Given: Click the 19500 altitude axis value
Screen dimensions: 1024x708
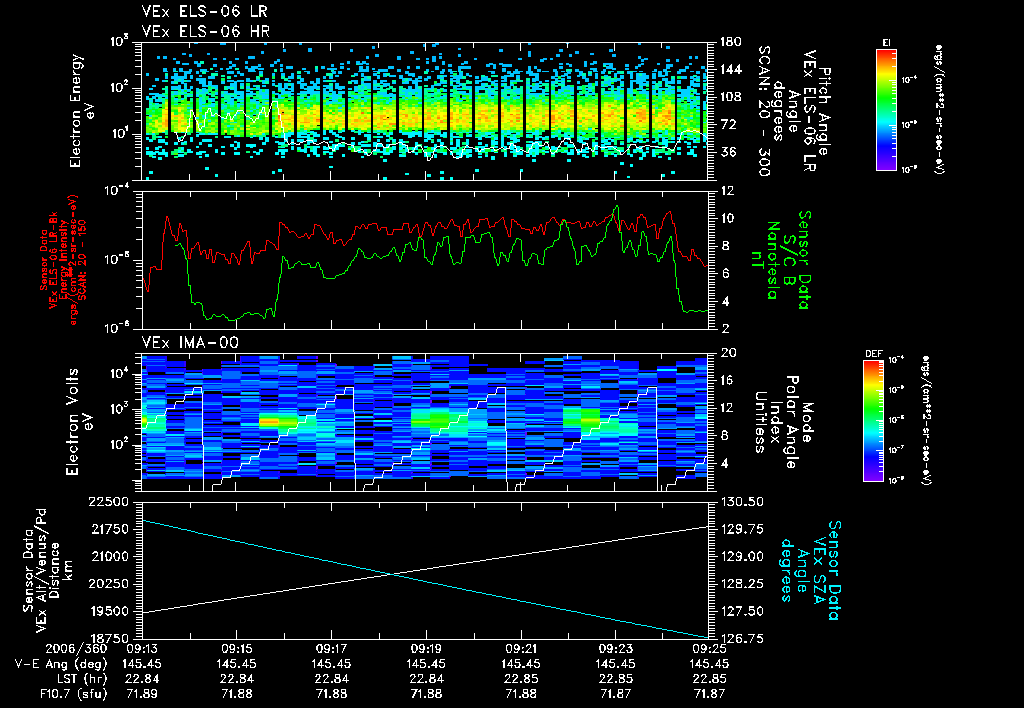Looking at the screenshot, I should [x=110, y=611].
